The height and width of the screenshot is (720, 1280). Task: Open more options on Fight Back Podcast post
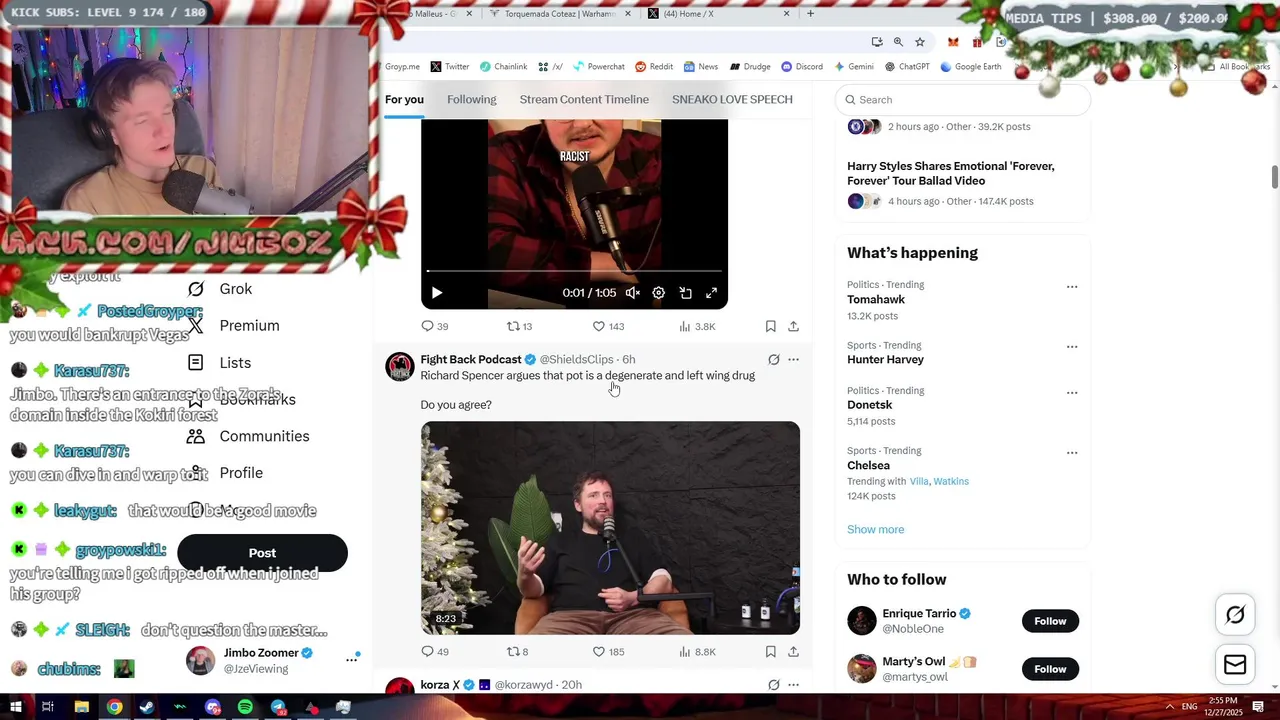[x=793, y=360]
